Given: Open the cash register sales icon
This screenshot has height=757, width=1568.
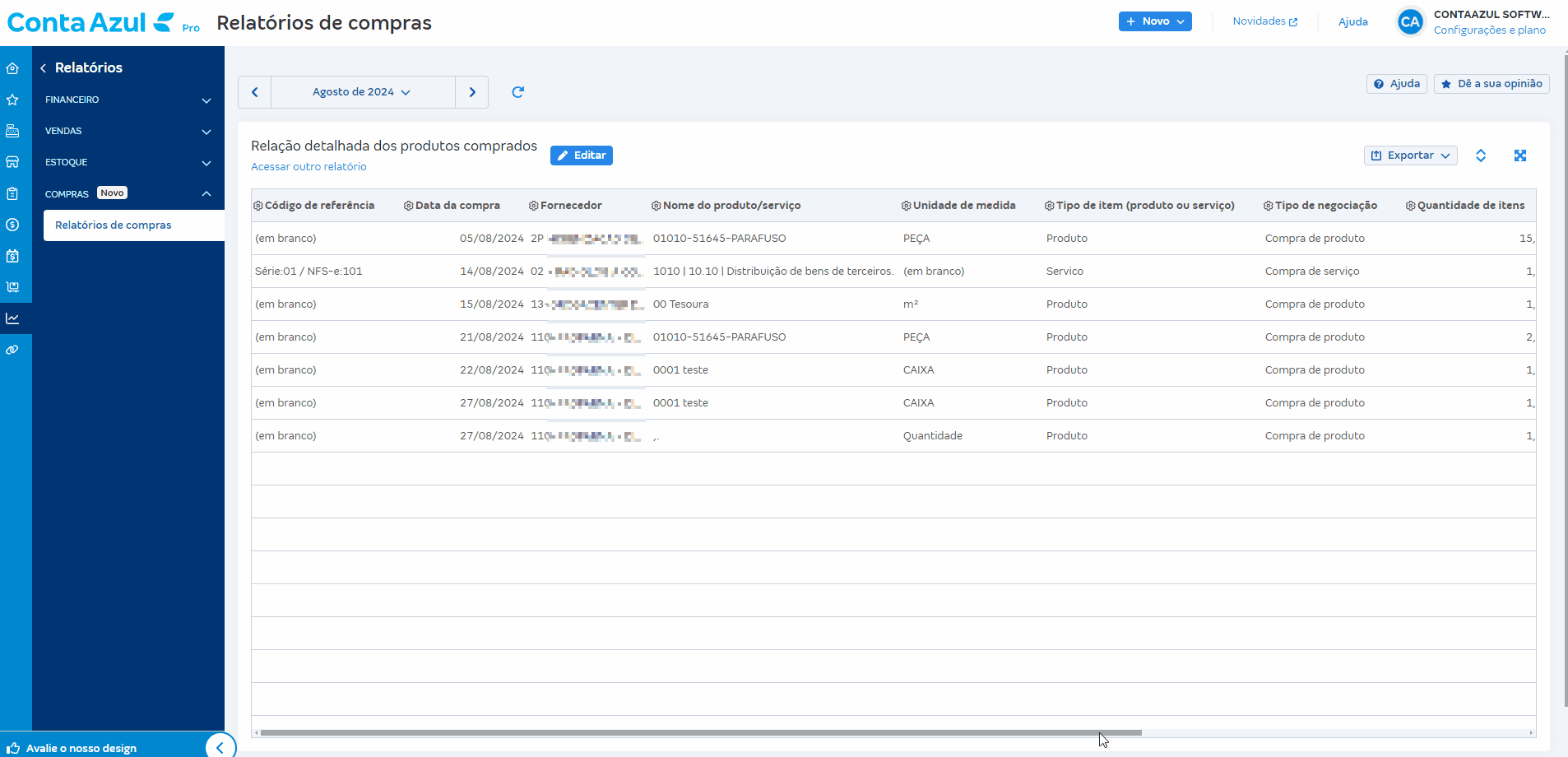Looking at the screenshot, I should (12, 131).
